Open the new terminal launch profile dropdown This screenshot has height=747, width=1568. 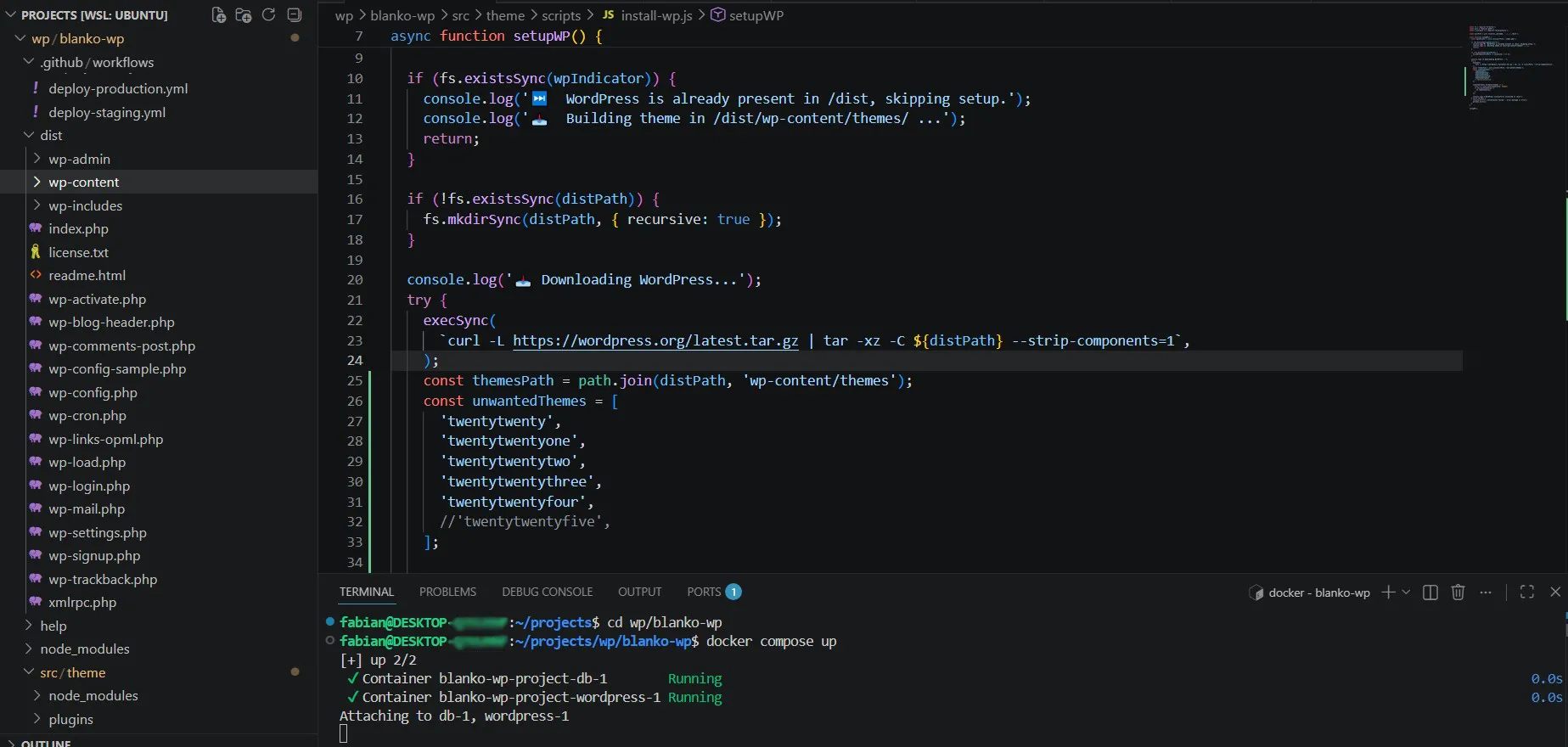[1406, 593]
